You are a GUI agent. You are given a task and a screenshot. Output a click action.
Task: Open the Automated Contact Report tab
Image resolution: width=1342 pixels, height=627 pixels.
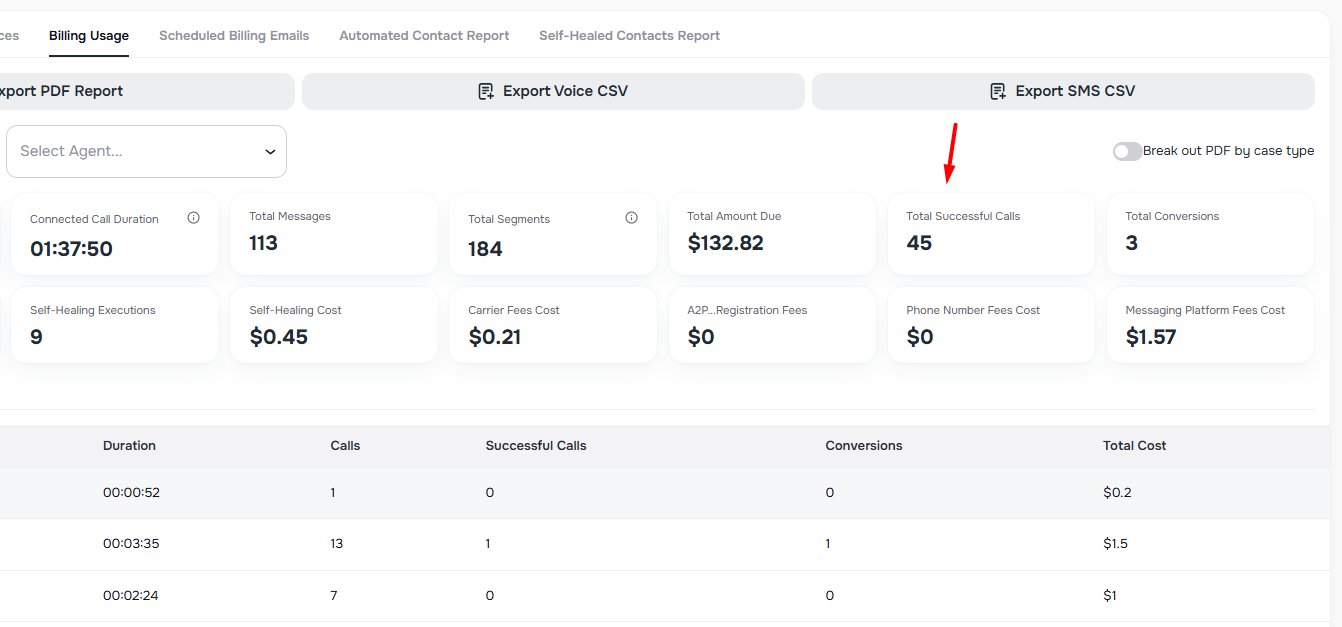click(x=424, y=36)
